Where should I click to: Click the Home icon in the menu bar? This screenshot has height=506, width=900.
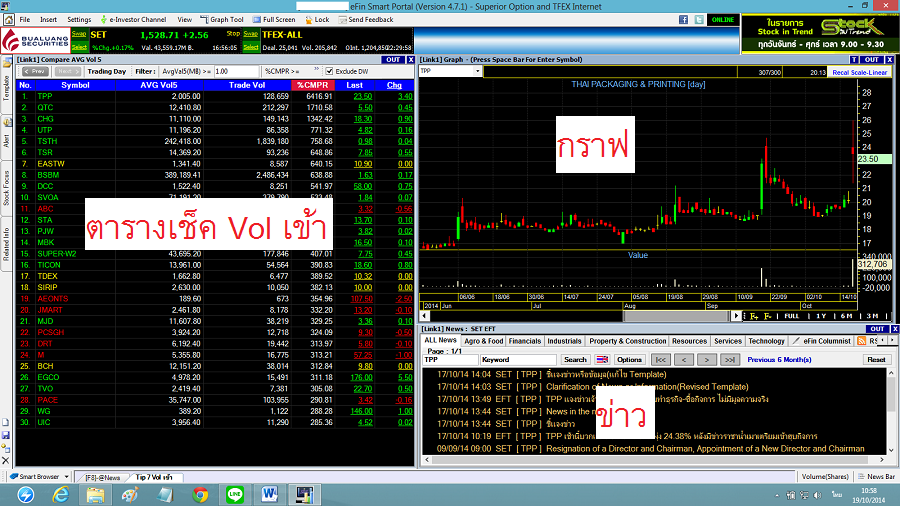[x=9, y=20]
